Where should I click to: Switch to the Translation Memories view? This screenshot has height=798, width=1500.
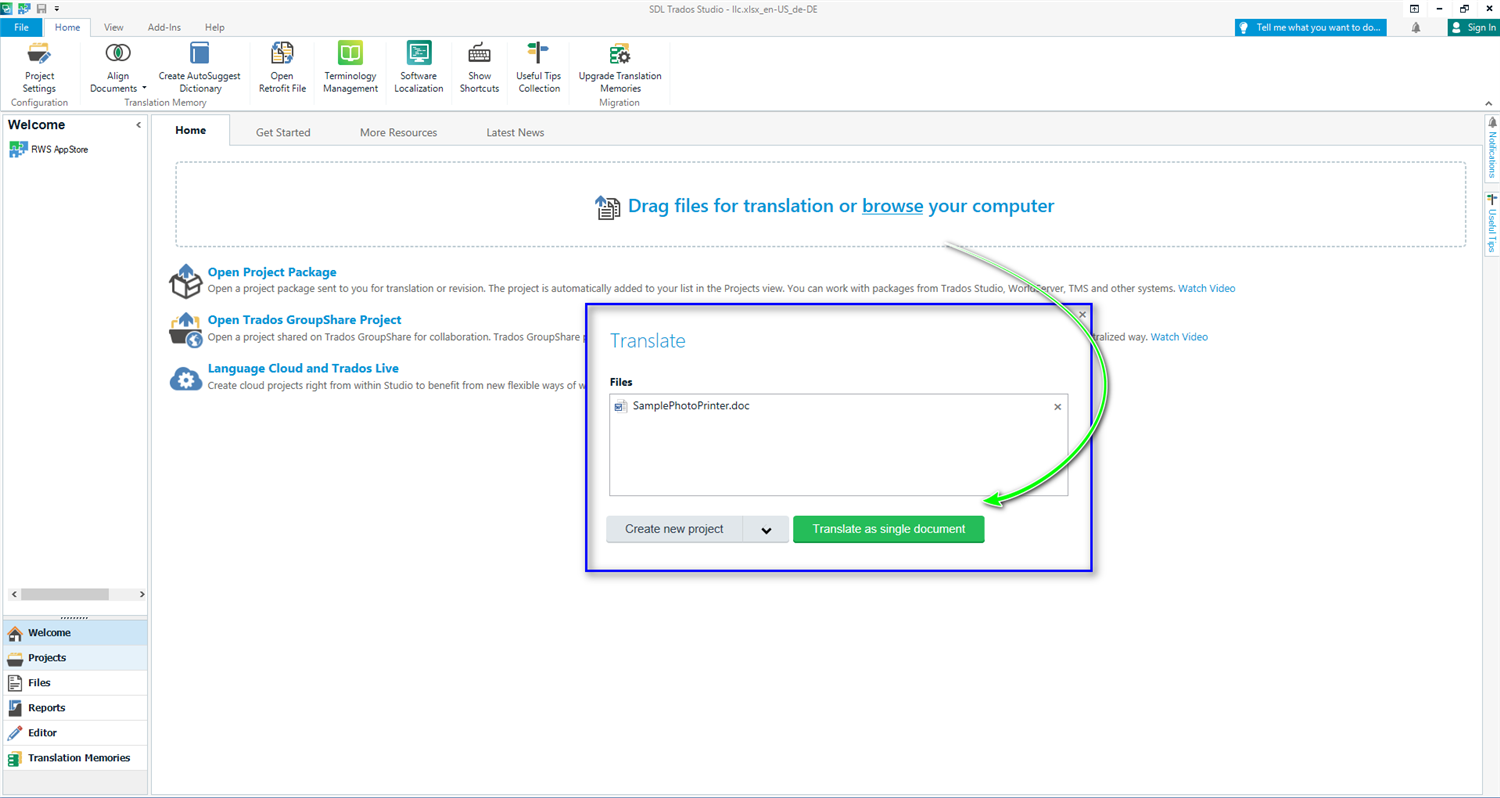(78, 758)
